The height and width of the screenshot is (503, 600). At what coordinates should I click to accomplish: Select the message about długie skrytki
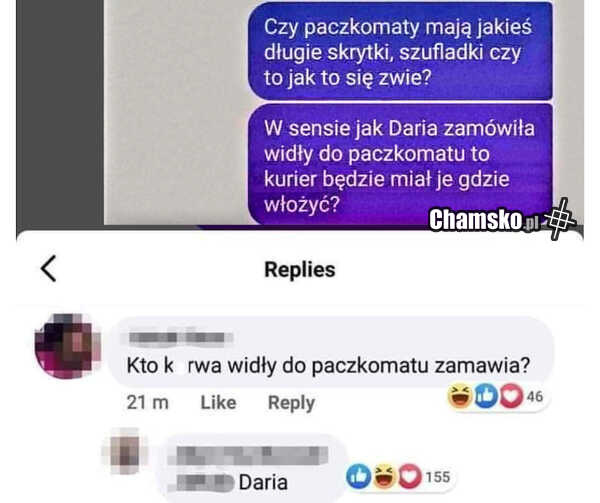click(400, 52)
